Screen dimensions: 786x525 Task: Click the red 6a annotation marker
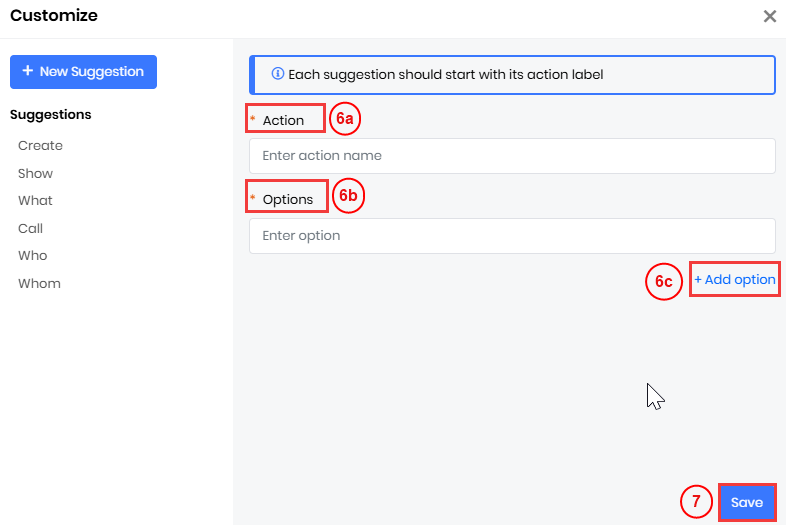pos(344,118)
